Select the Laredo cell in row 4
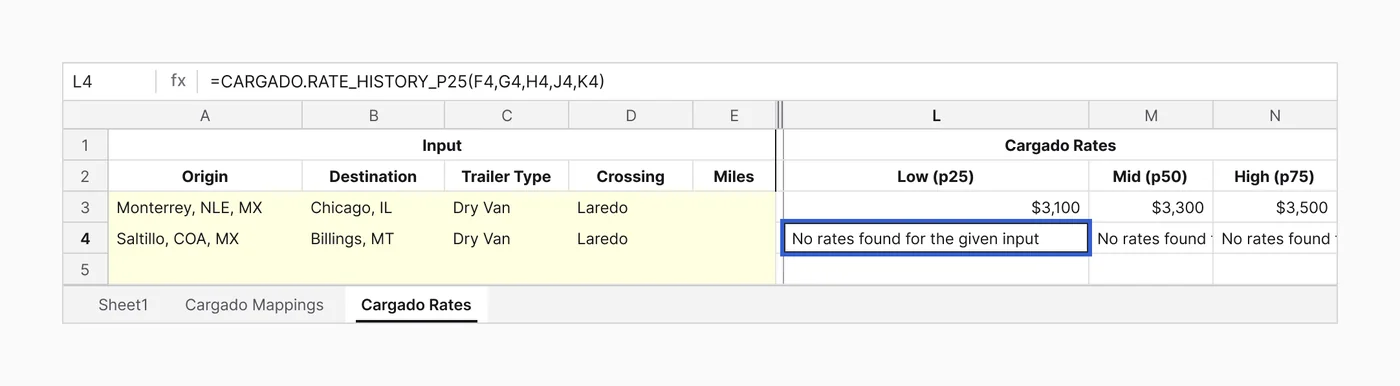1400x386 pixels. (630, 239)
